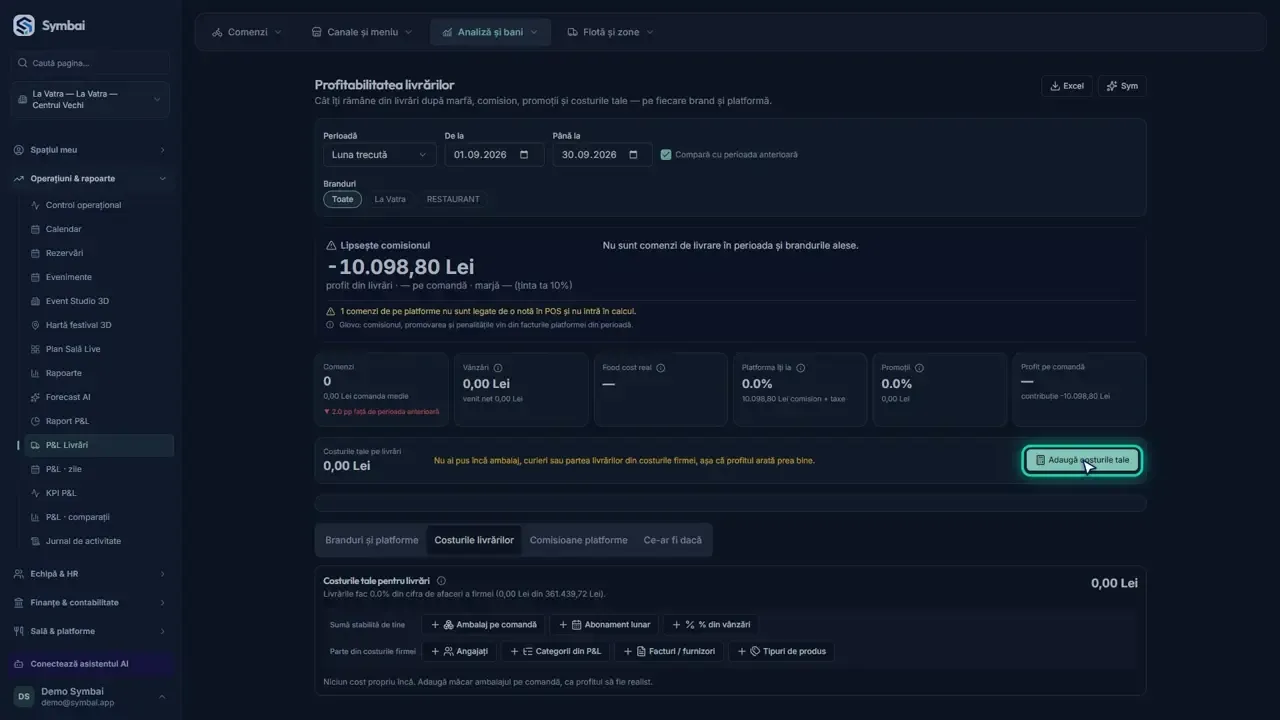This screenshot has width=1280, height=720.
Task: Select the RESTAURANT brand filter chip
Action: point(453,199)
